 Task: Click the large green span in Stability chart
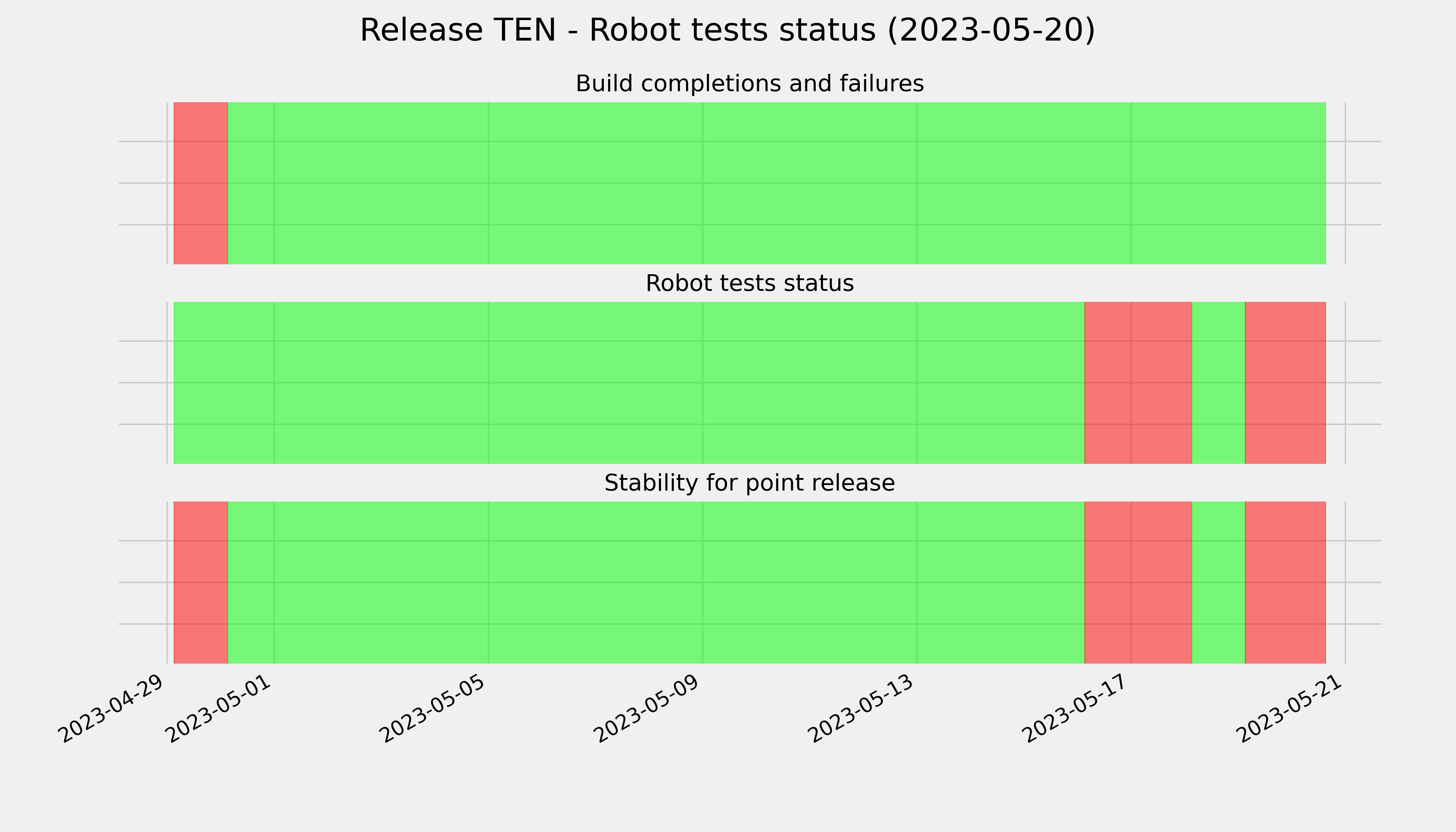tap(656, 582)
